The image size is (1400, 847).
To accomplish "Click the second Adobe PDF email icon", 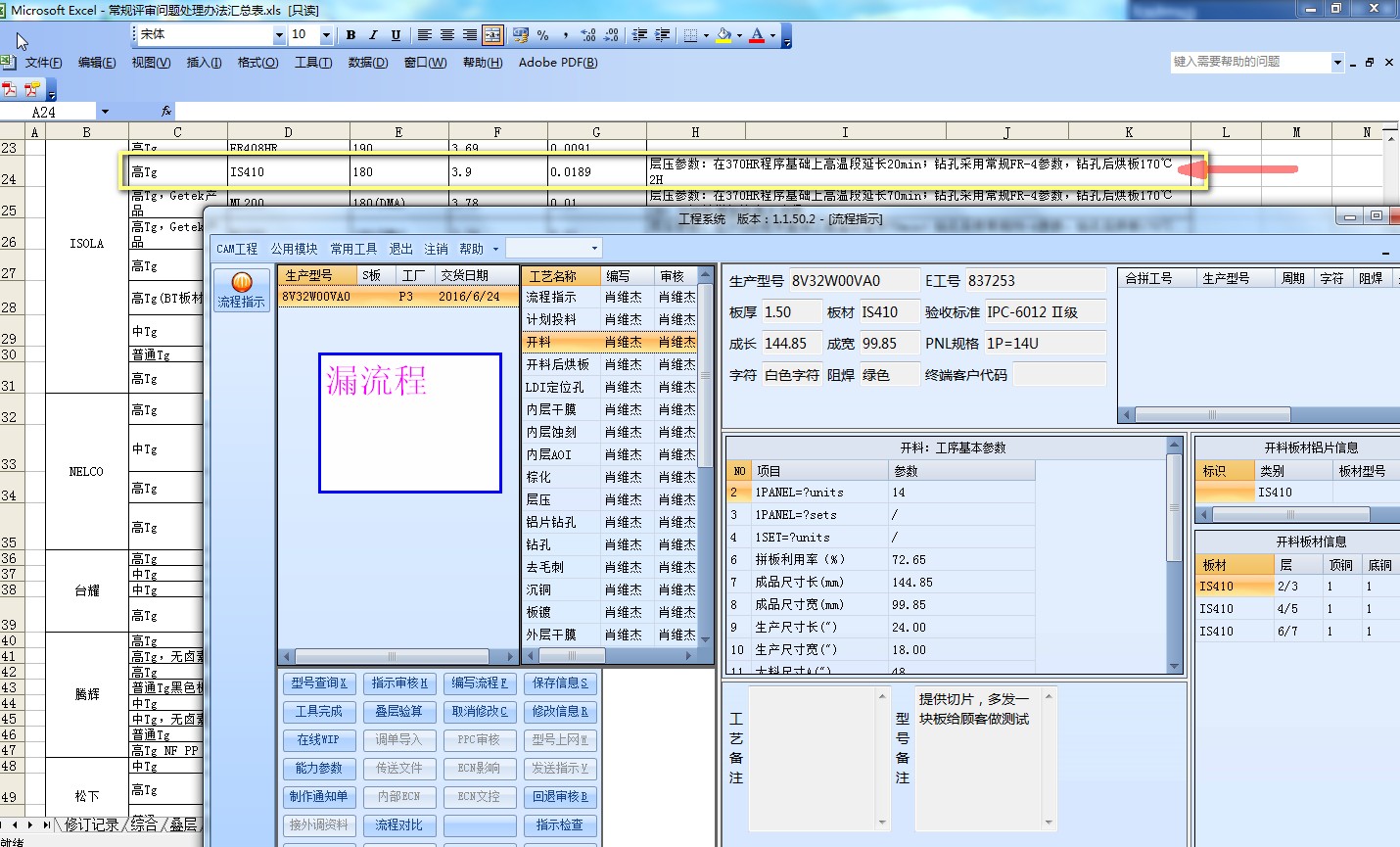I will click(32, 89).
